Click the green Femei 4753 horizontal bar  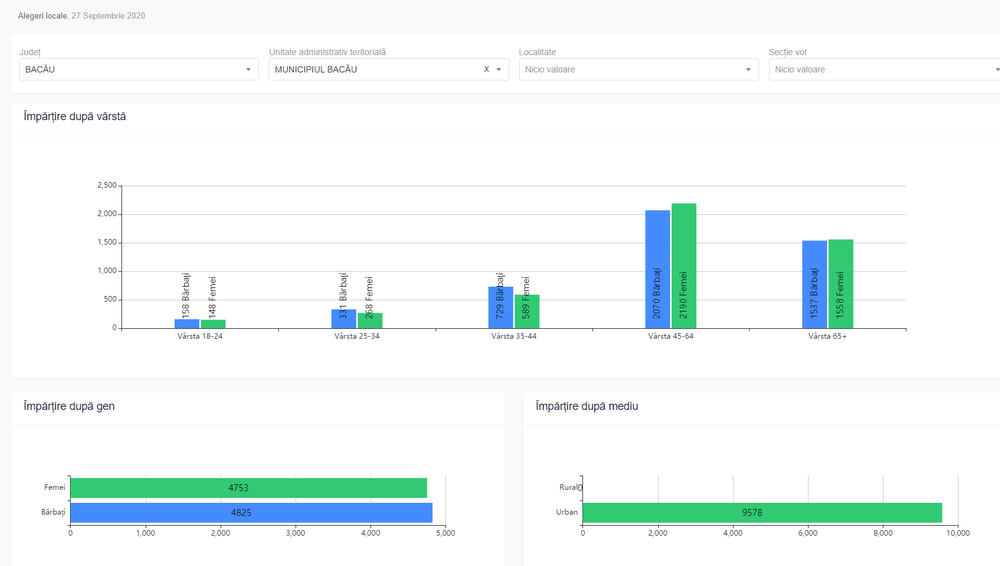[x=248, y=488]
